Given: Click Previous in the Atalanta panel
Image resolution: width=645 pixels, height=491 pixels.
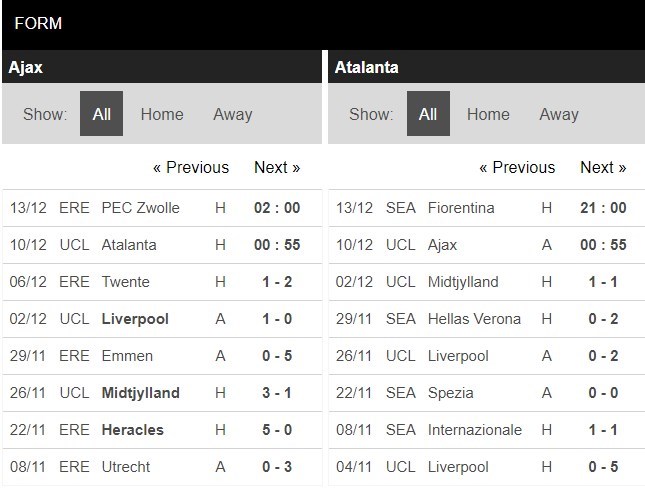Looking at the screenshot, I should click(517, 168).
